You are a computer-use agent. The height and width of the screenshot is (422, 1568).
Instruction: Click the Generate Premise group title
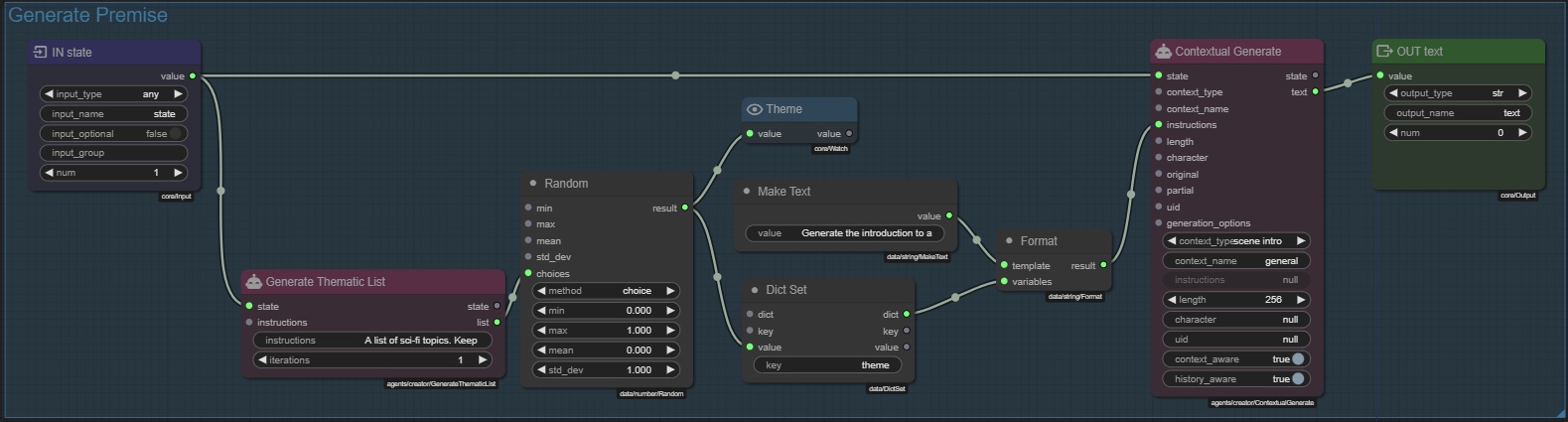[87, 15]
